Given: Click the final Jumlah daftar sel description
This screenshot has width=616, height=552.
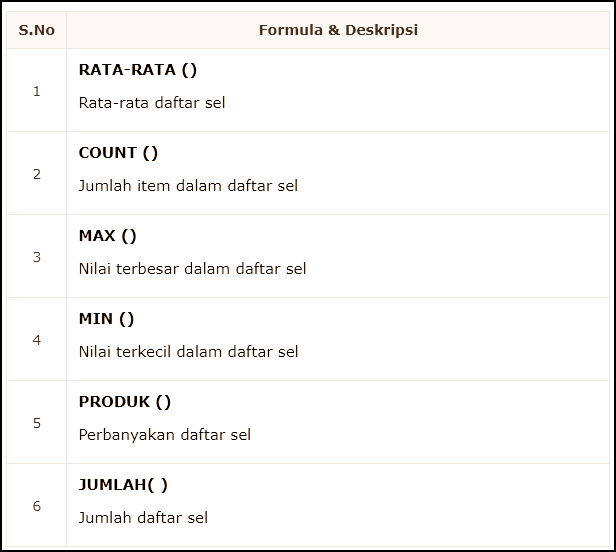Looking at the screenshot, I should [x=143, y=518].
